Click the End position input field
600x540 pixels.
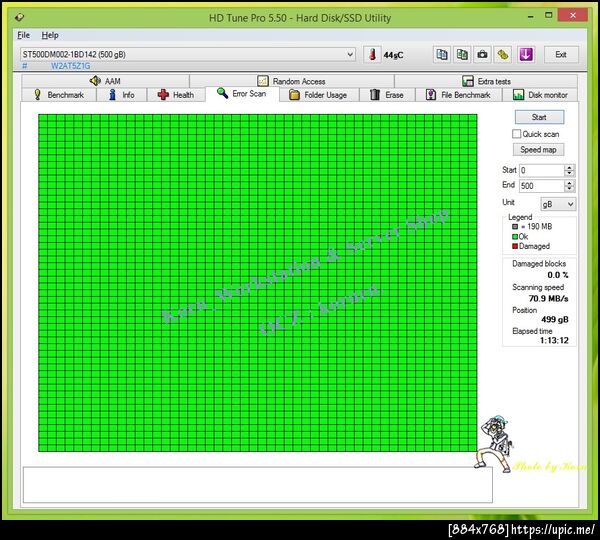click(541, 186)
